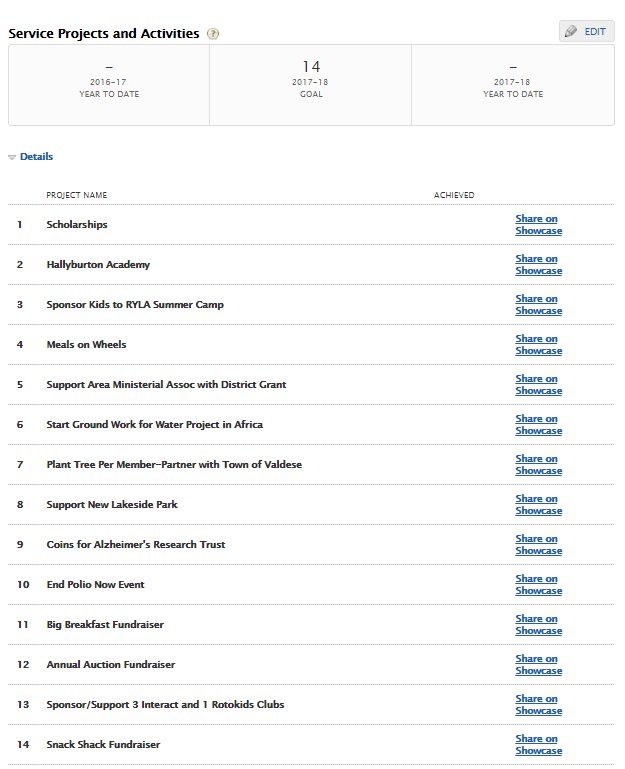Image resolution: width=625 pixels, height=769 pixels.
Task: Share Snack Shack Fundraiser on Showcase
Action: click(538, 744)
